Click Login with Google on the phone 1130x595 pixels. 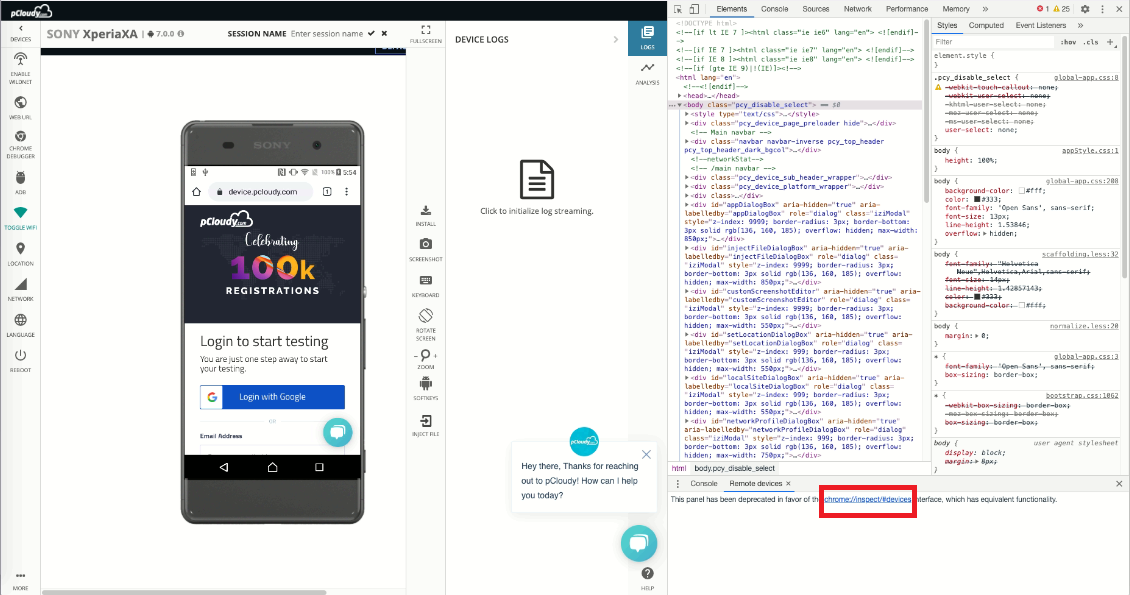coord(272,397)
